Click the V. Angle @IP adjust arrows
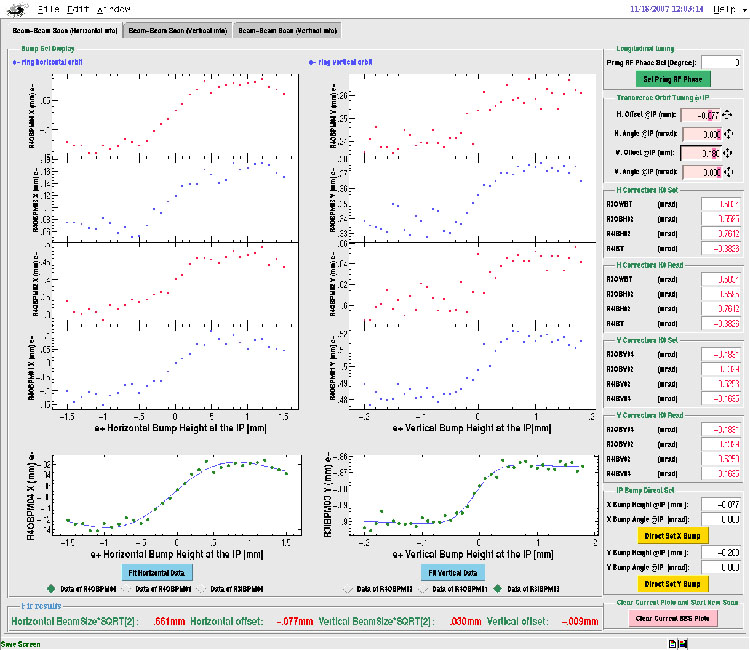This screenshot has height=650, width=750. coord(729,173)
